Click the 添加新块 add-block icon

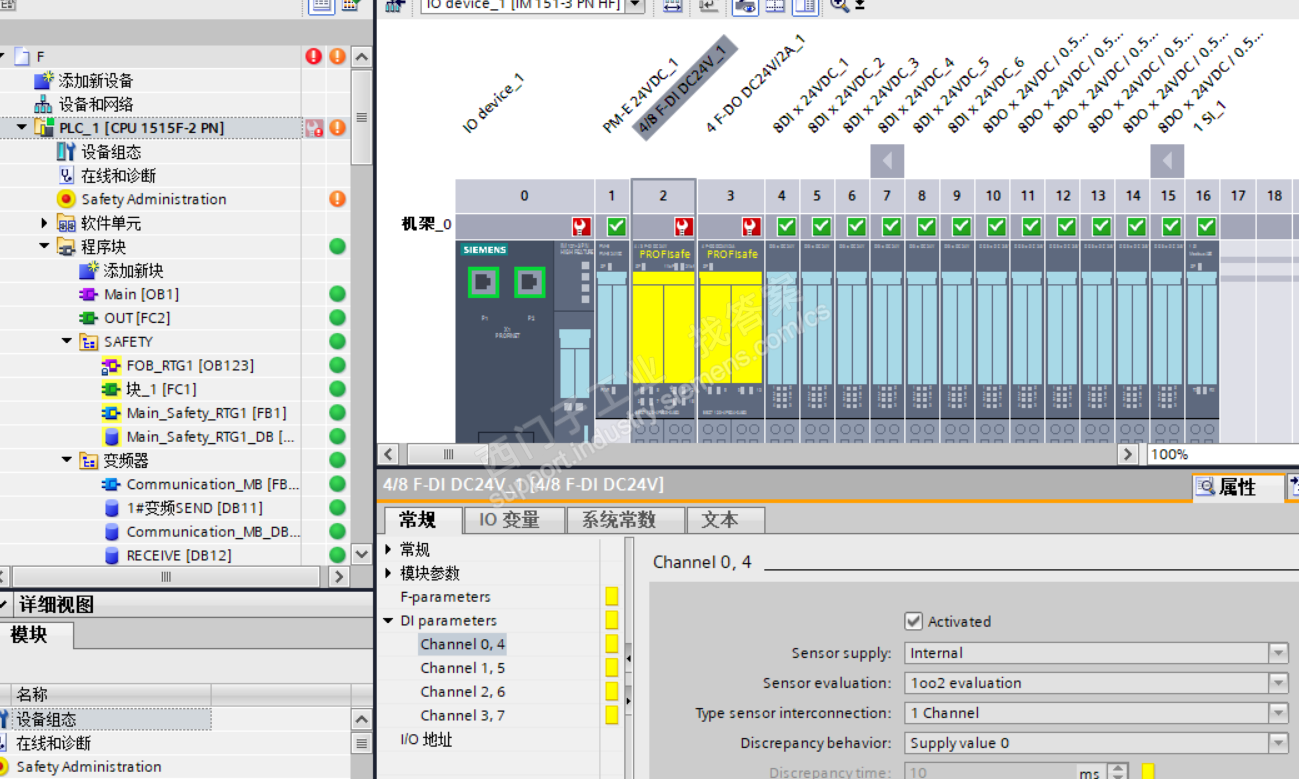tap(89, 270)
